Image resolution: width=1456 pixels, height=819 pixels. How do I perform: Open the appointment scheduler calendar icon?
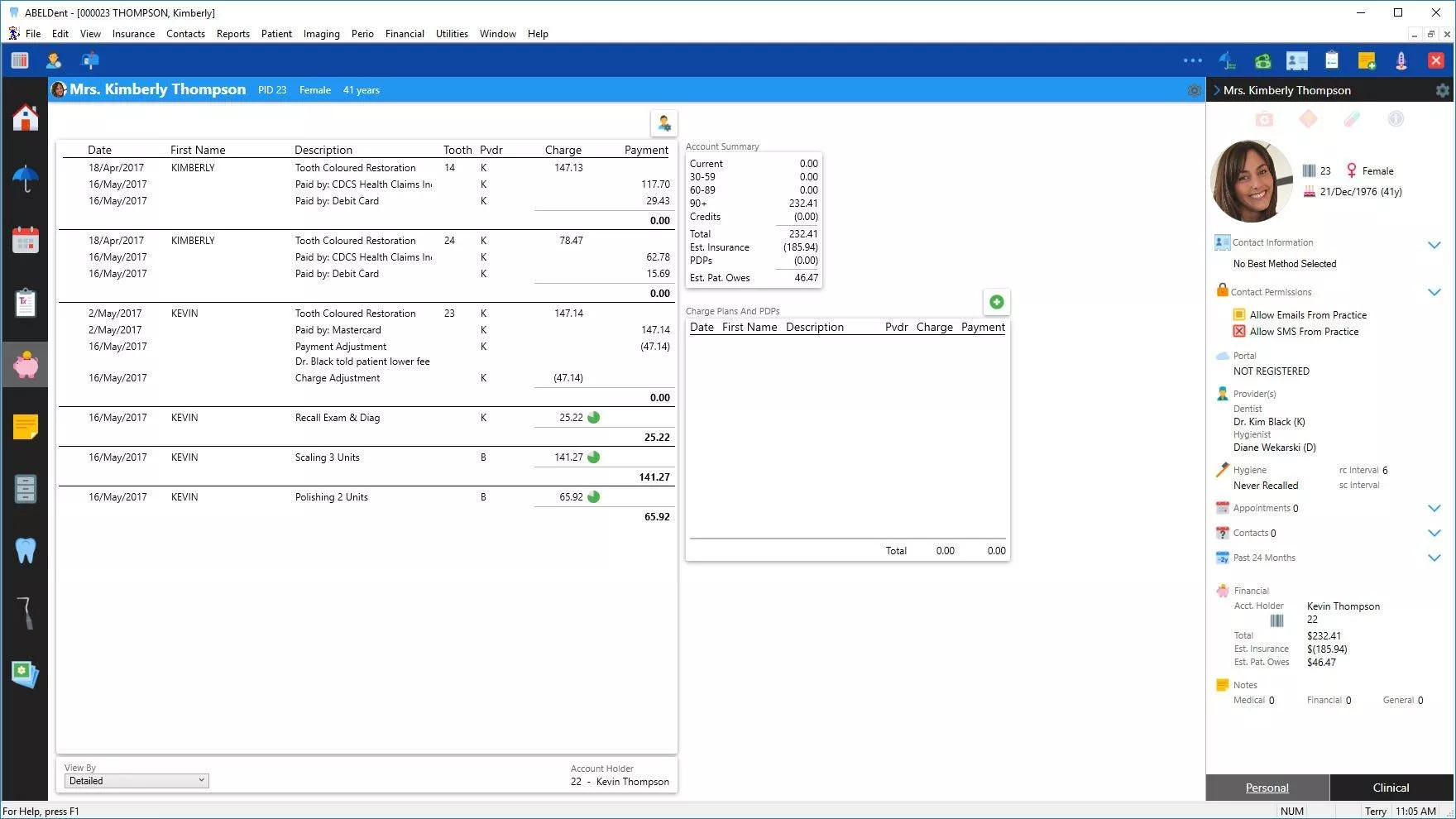(25, 240)
